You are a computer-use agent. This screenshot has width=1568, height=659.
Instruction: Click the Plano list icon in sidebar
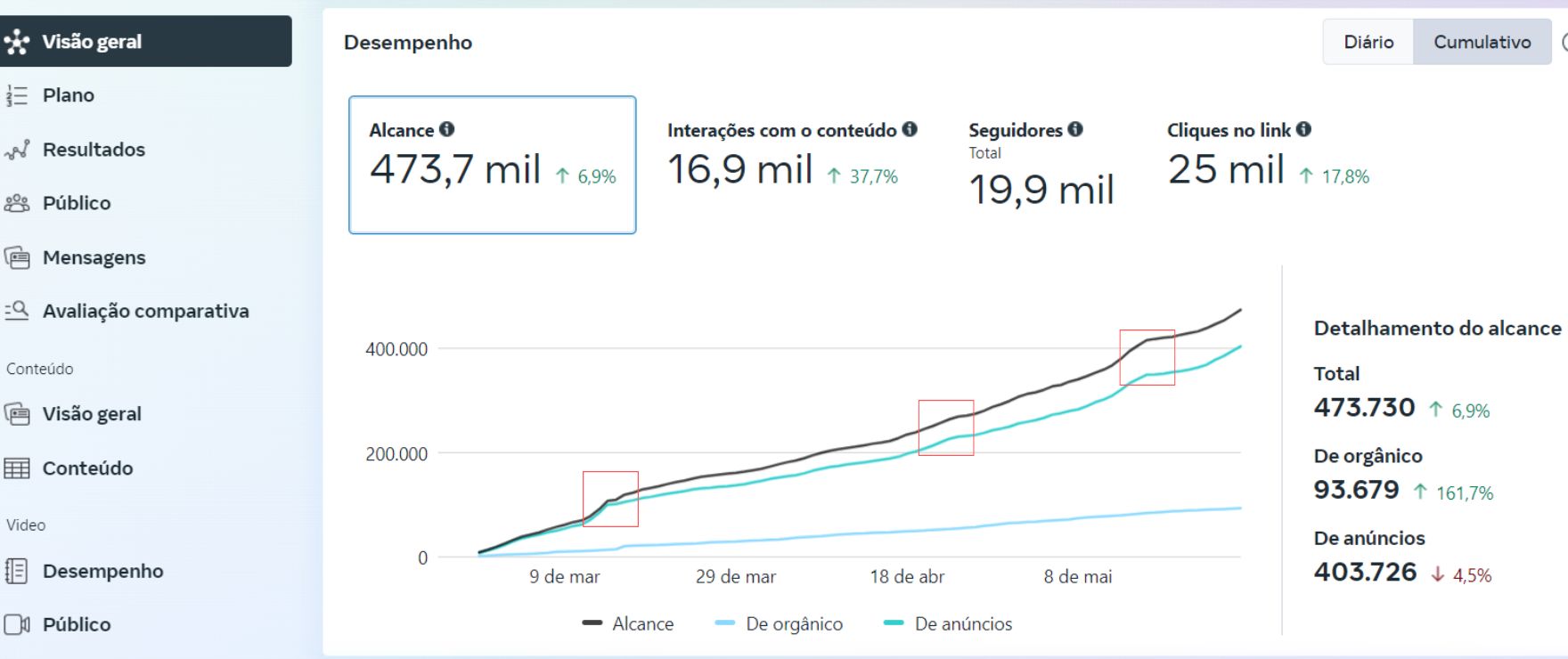point(17,95)
